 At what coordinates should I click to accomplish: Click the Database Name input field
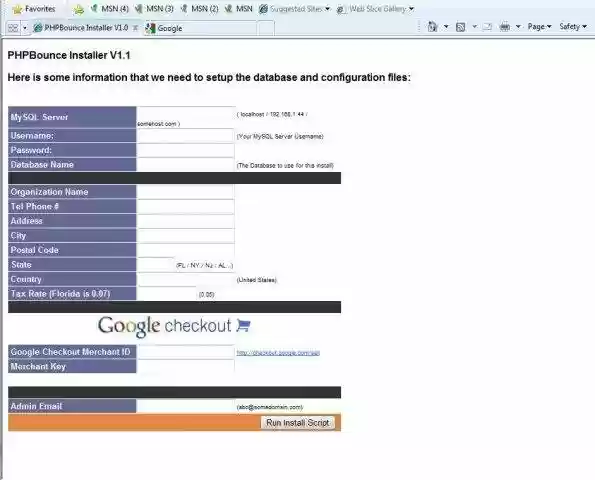(x=186, y=165)
